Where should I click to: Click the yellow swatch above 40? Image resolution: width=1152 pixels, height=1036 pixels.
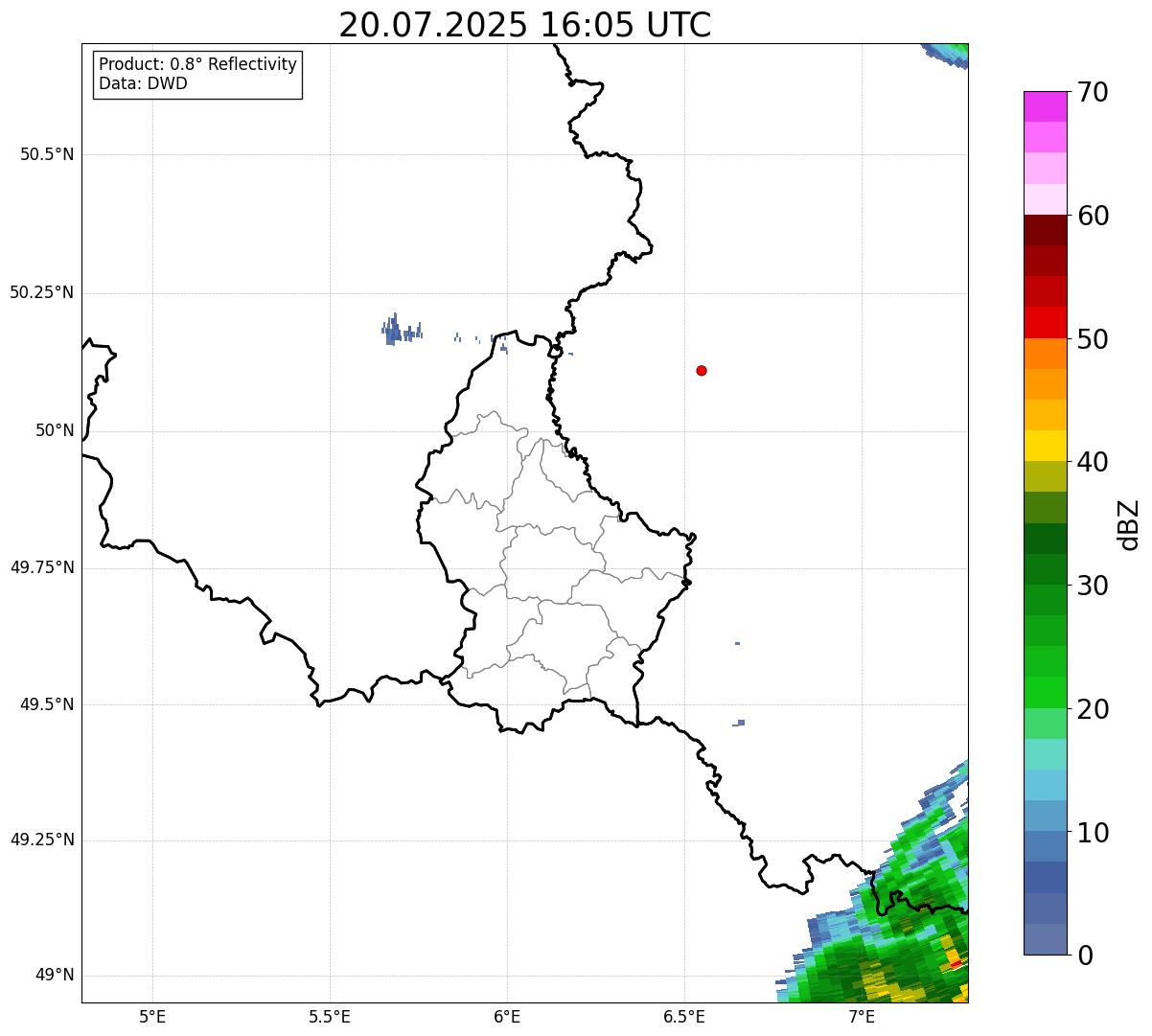coord(1045,446)
